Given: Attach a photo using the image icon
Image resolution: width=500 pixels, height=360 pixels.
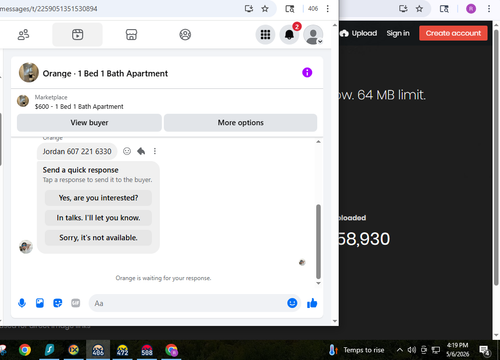Looking at the screenshot, I should click(40, 303).
